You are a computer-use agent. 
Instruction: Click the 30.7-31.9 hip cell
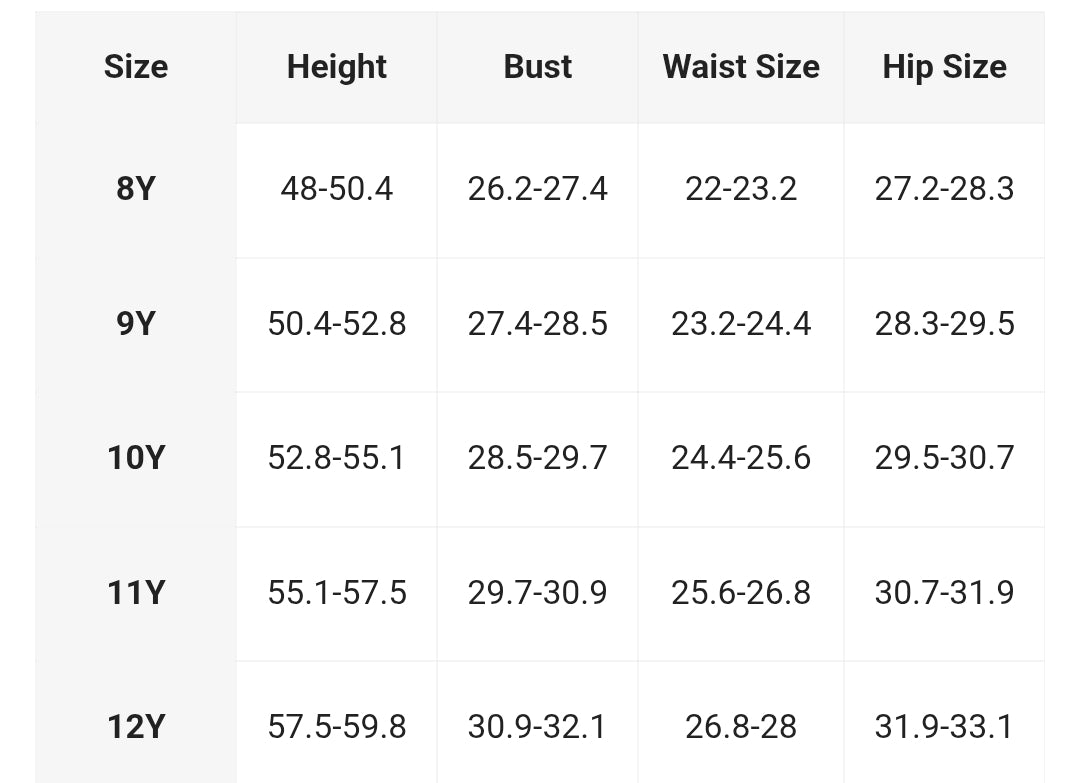[x=944, y=593]
